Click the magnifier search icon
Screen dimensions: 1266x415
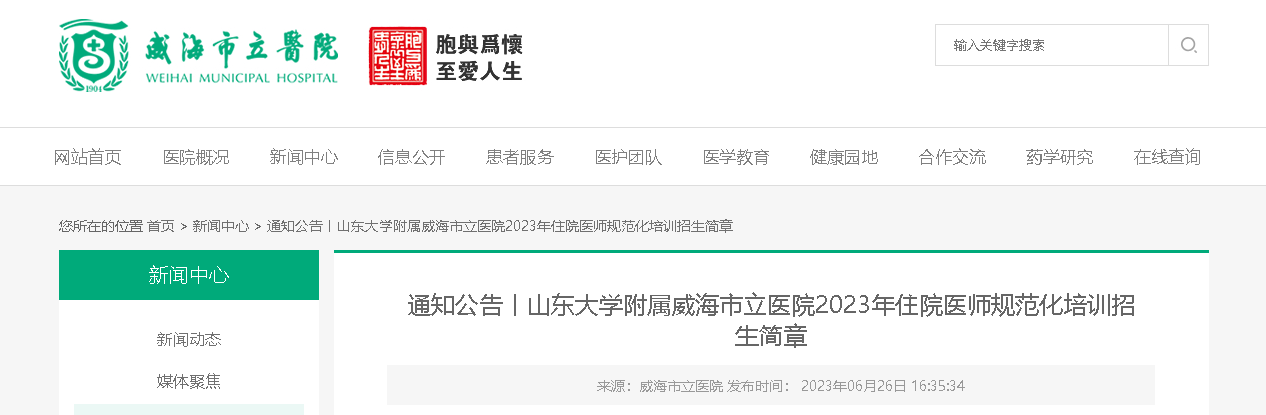tap(1188, 45)
